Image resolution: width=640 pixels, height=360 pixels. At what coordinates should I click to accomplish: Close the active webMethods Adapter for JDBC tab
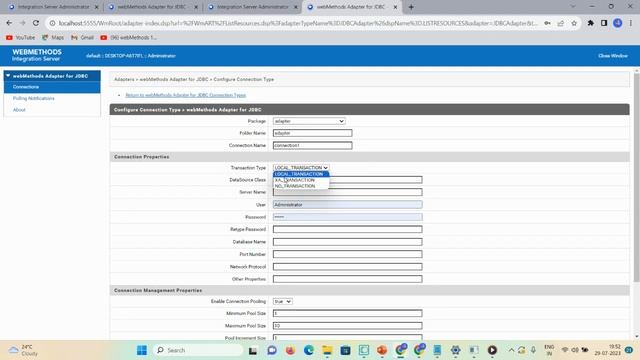tap(395, 7)
